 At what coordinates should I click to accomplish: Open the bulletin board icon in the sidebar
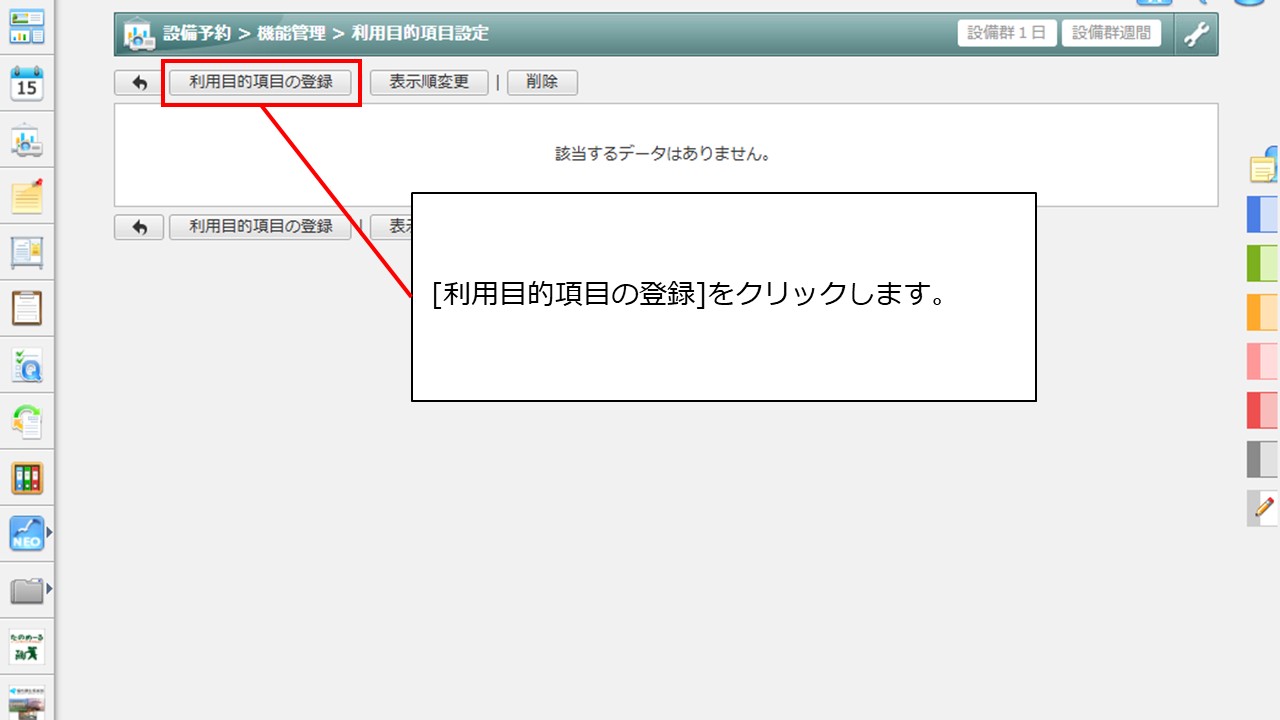[27, 253]
